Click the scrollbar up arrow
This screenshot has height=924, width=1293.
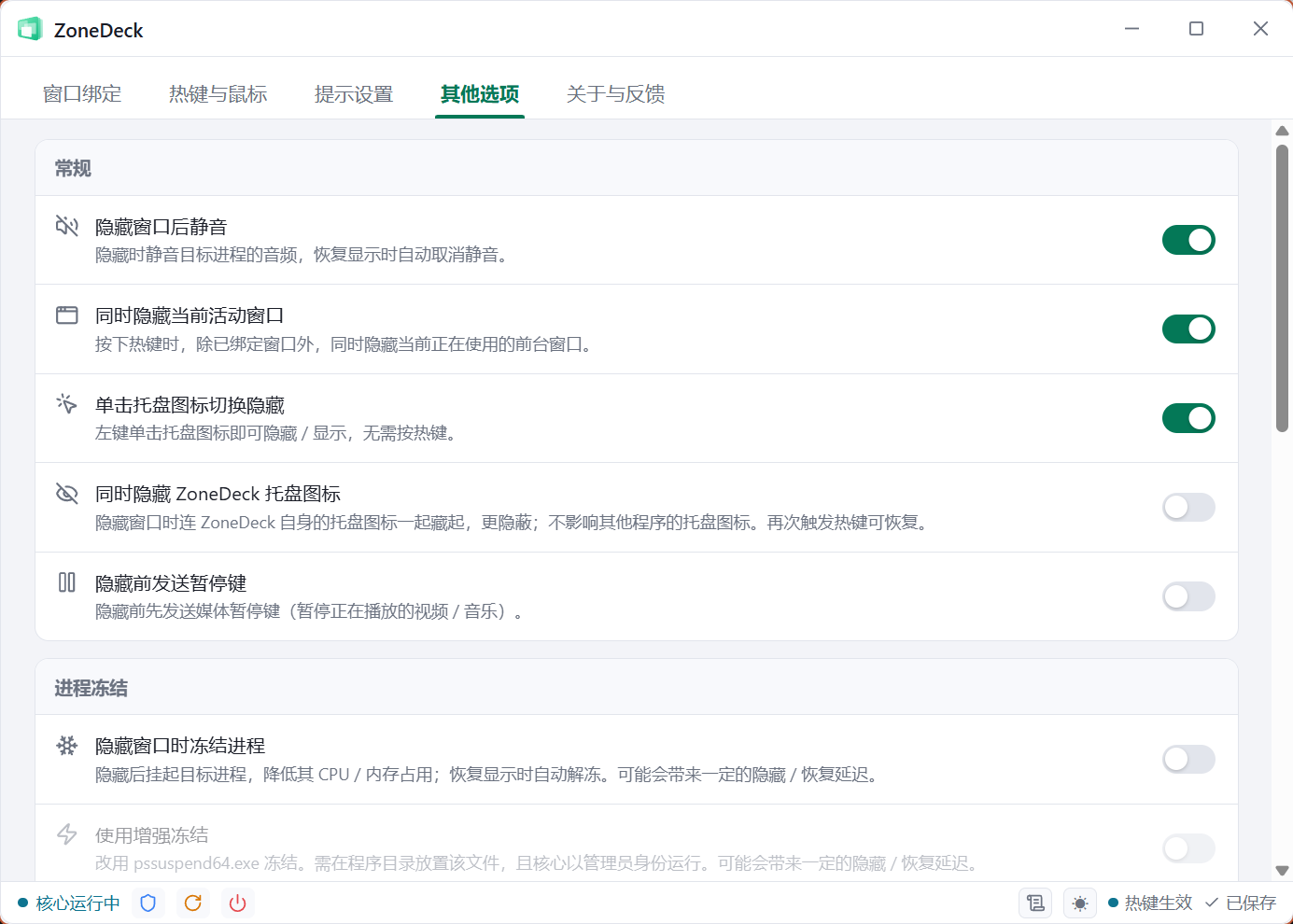click(x=1283, y=131)
